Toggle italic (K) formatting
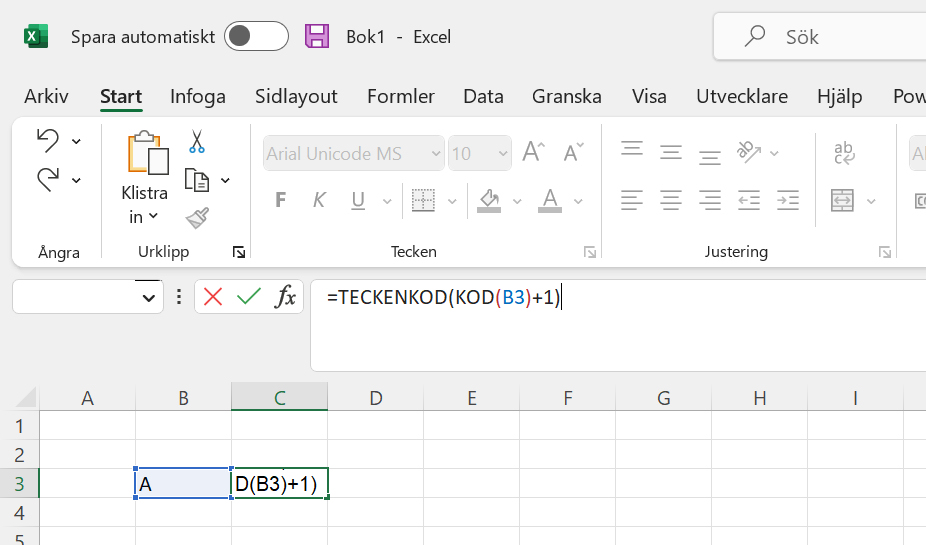 tap(319, 200)
